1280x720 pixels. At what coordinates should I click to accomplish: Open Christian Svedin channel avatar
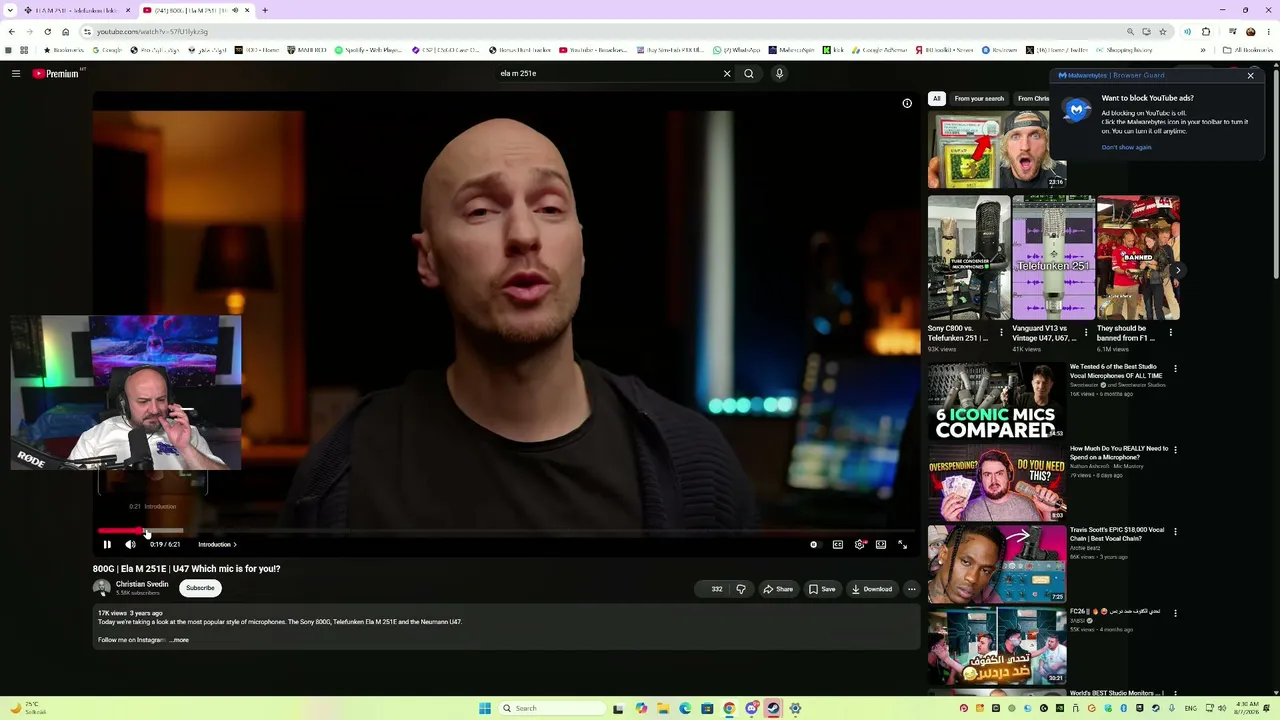(102, 588)
